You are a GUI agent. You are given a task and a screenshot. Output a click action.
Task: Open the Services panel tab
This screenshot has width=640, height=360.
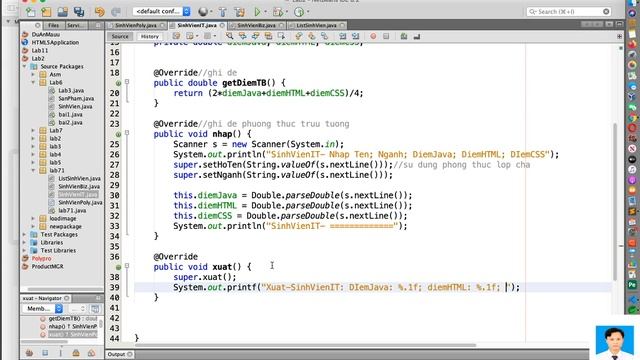(x=75, y=25)
